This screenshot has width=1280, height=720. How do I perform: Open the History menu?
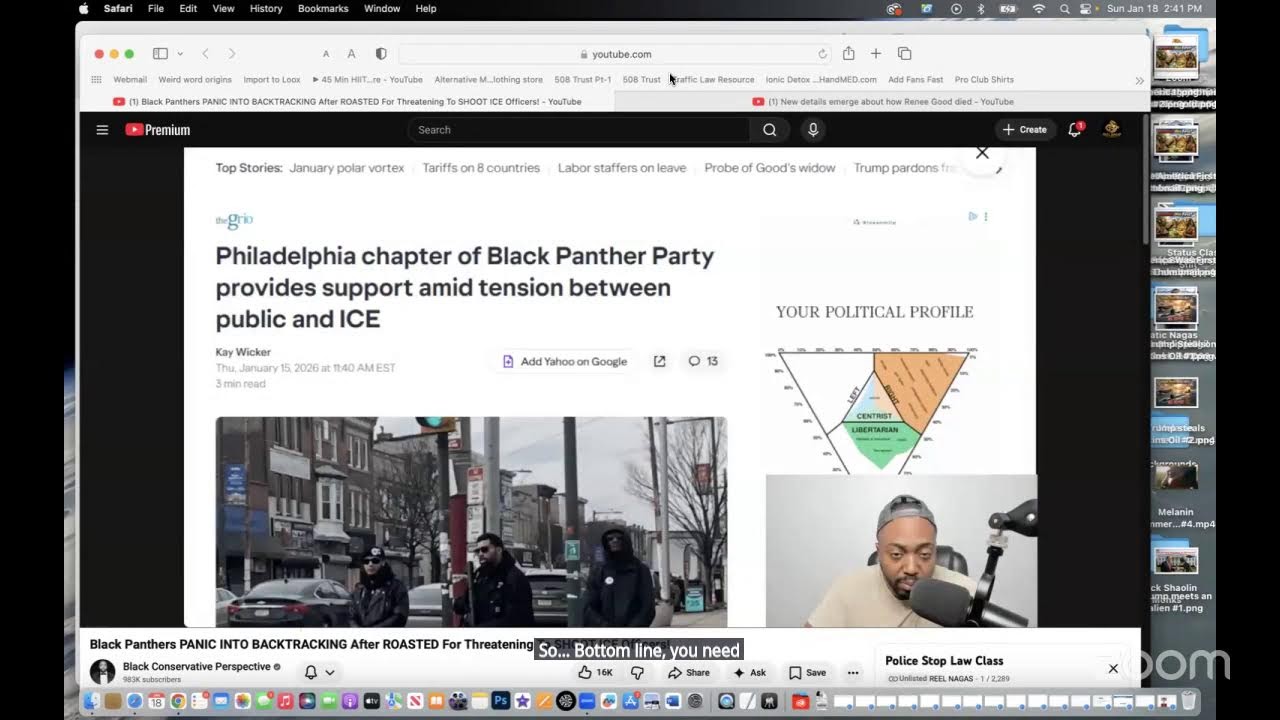click(x=266, y=9)
